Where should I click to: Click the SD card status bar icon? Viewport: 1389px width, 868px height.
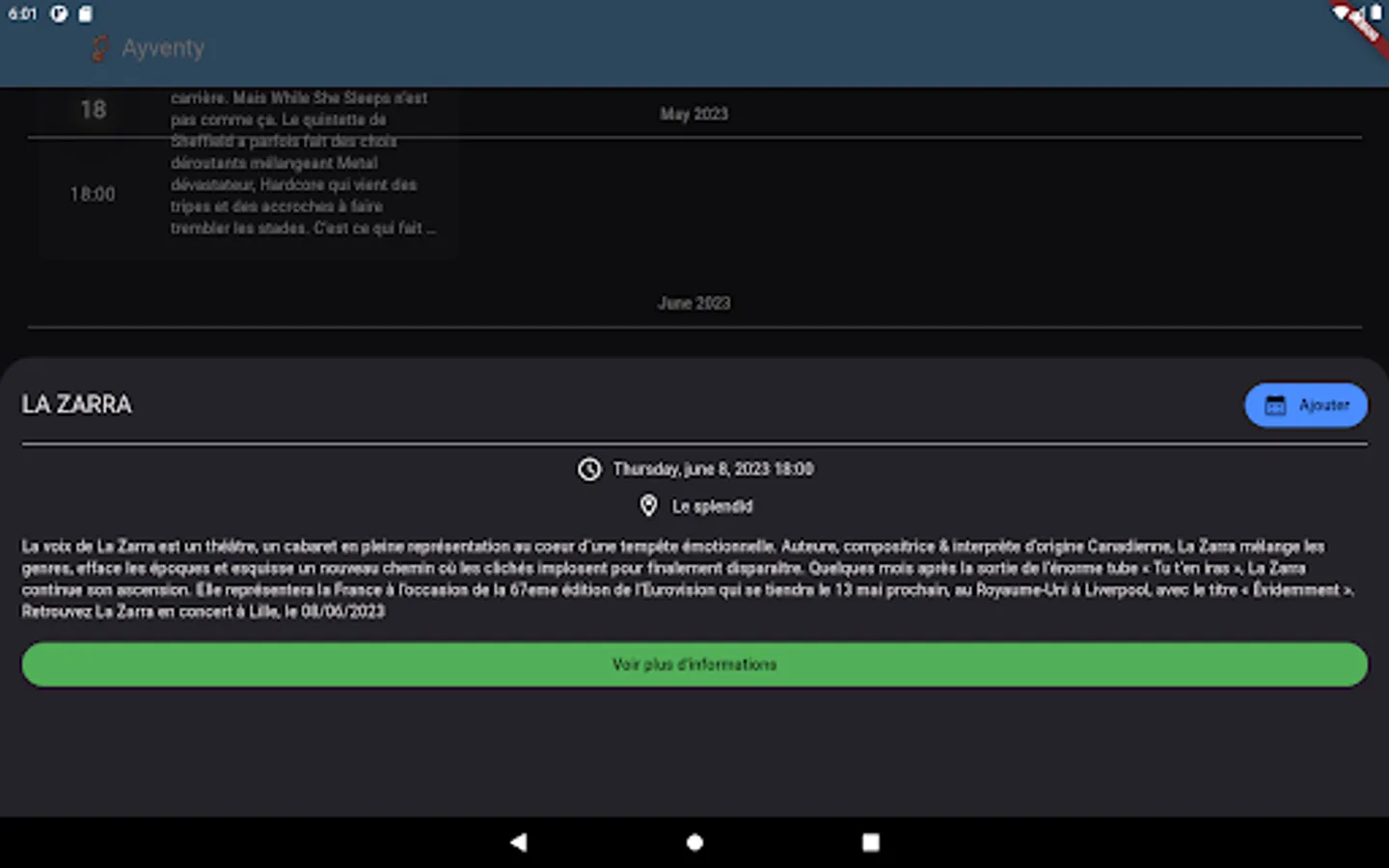[x=86, y=14]
